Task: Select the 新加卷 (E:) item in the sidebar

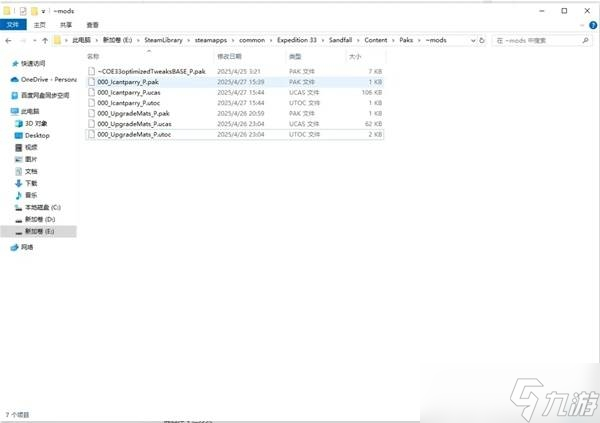Action: coord(39,232)
